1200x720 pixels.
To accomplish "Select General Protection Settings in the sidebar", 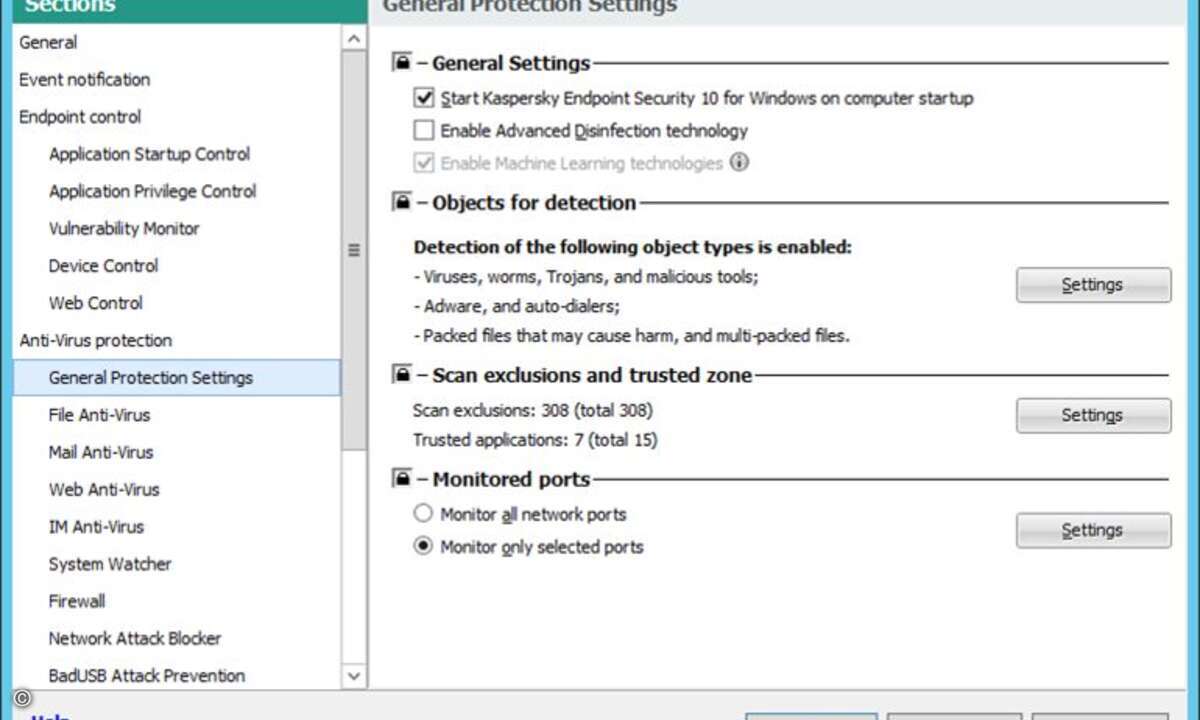I will (176, 378).
